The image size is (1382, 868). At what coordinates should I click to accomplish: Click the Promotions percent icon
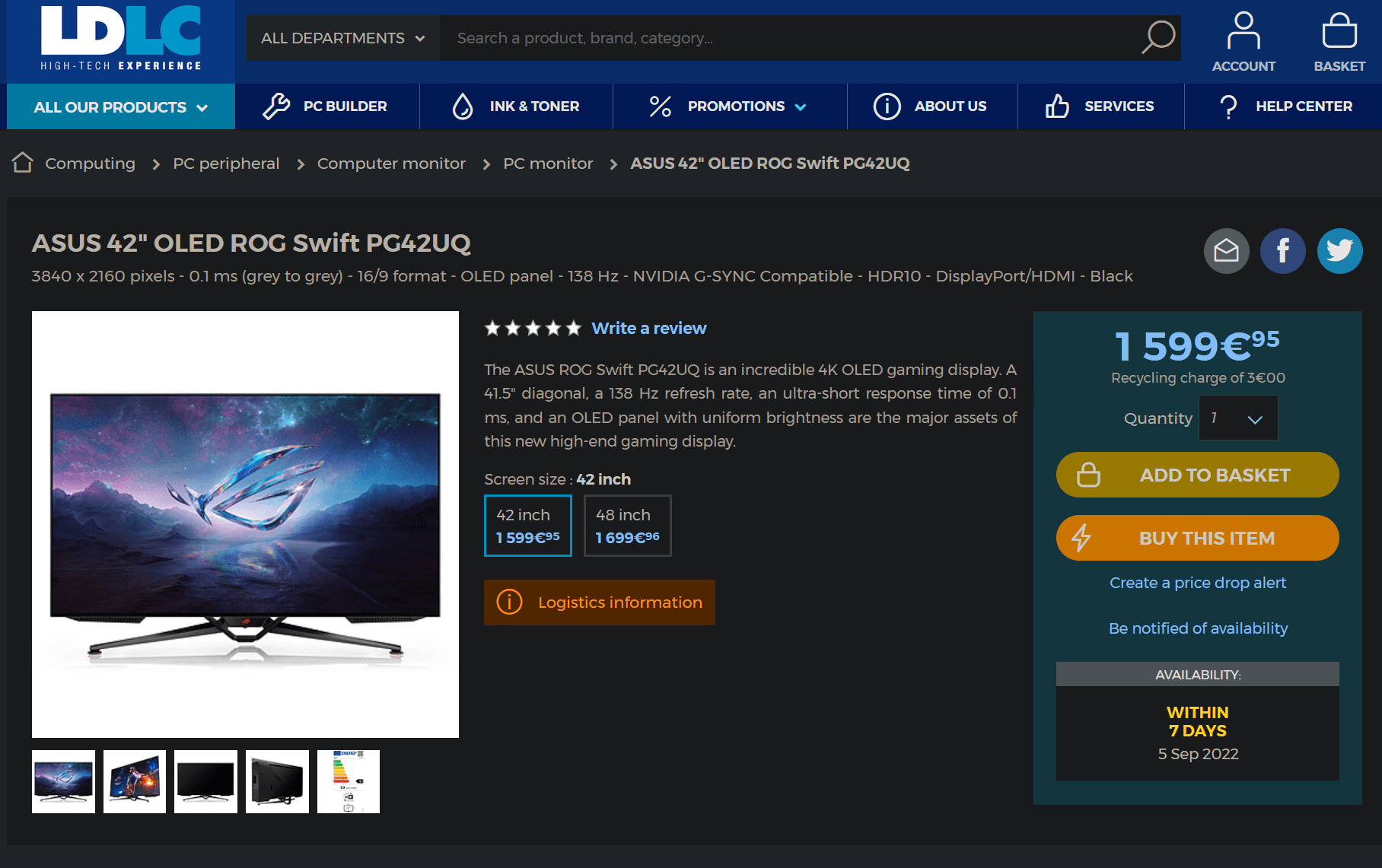click(x=660, y=107)
